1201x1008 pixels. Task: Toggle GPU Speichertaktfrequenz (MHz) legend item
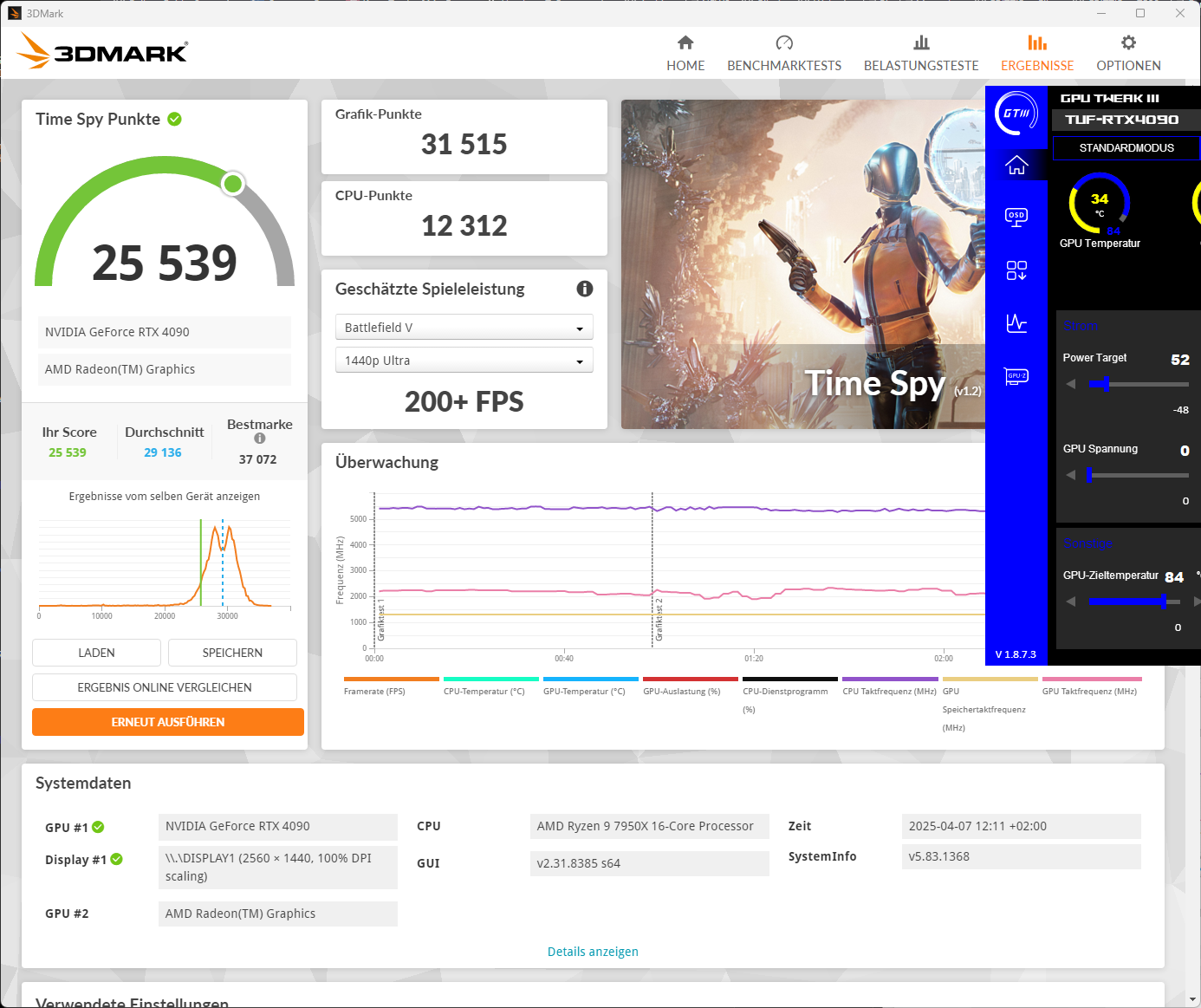click(x=990, y=706)
